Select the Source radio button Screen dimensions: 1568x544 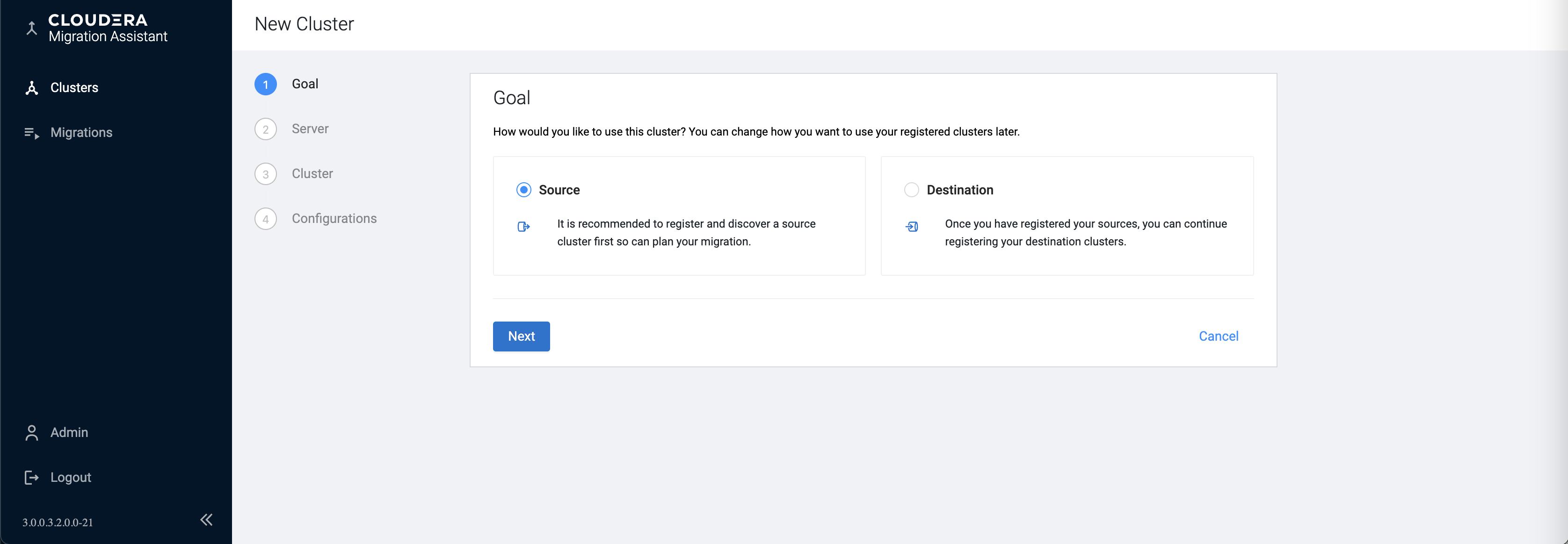(523, 190)
